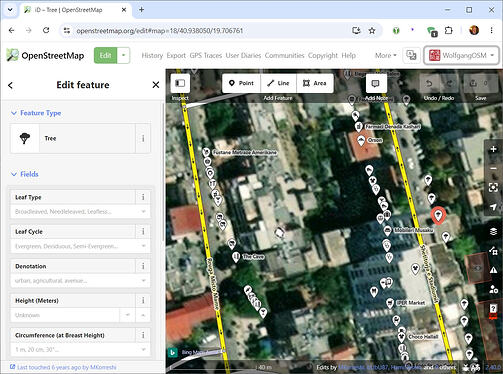Open the browser profile avatar
Screen dimensions: 503x374
click(474, 31)
